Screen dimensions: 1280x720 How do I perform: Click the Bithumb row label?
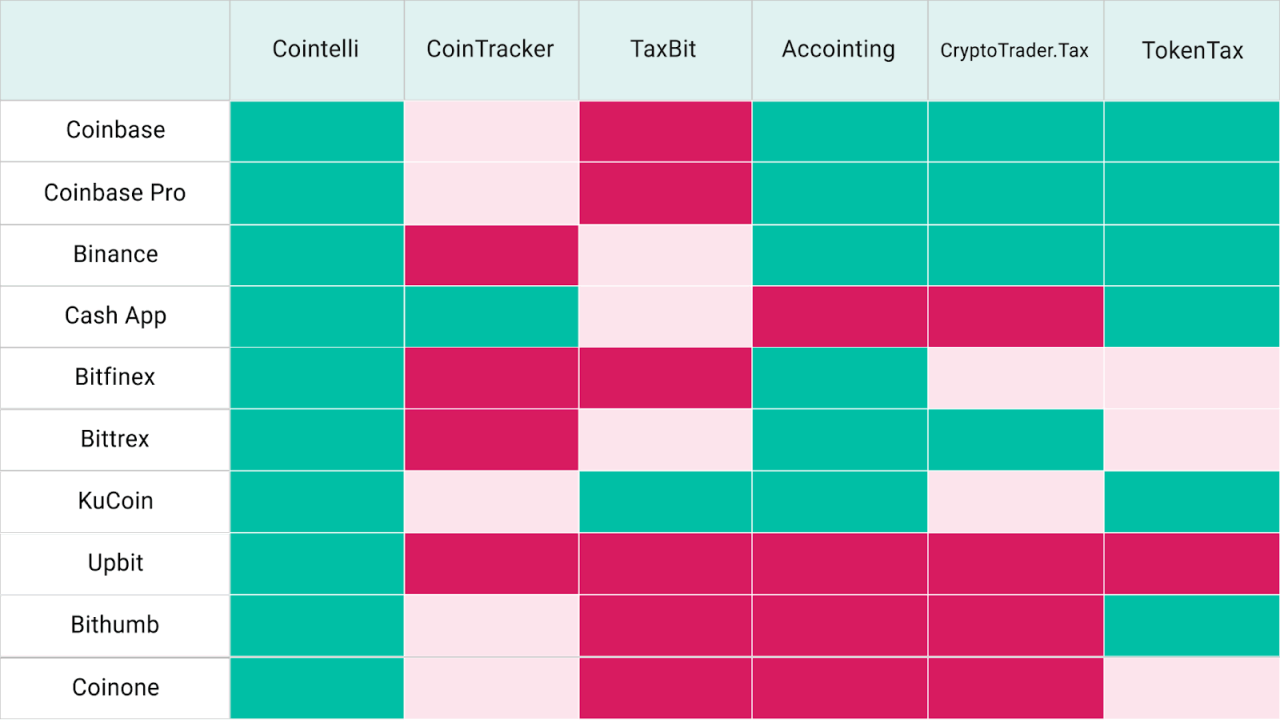(x=115, y=625)
